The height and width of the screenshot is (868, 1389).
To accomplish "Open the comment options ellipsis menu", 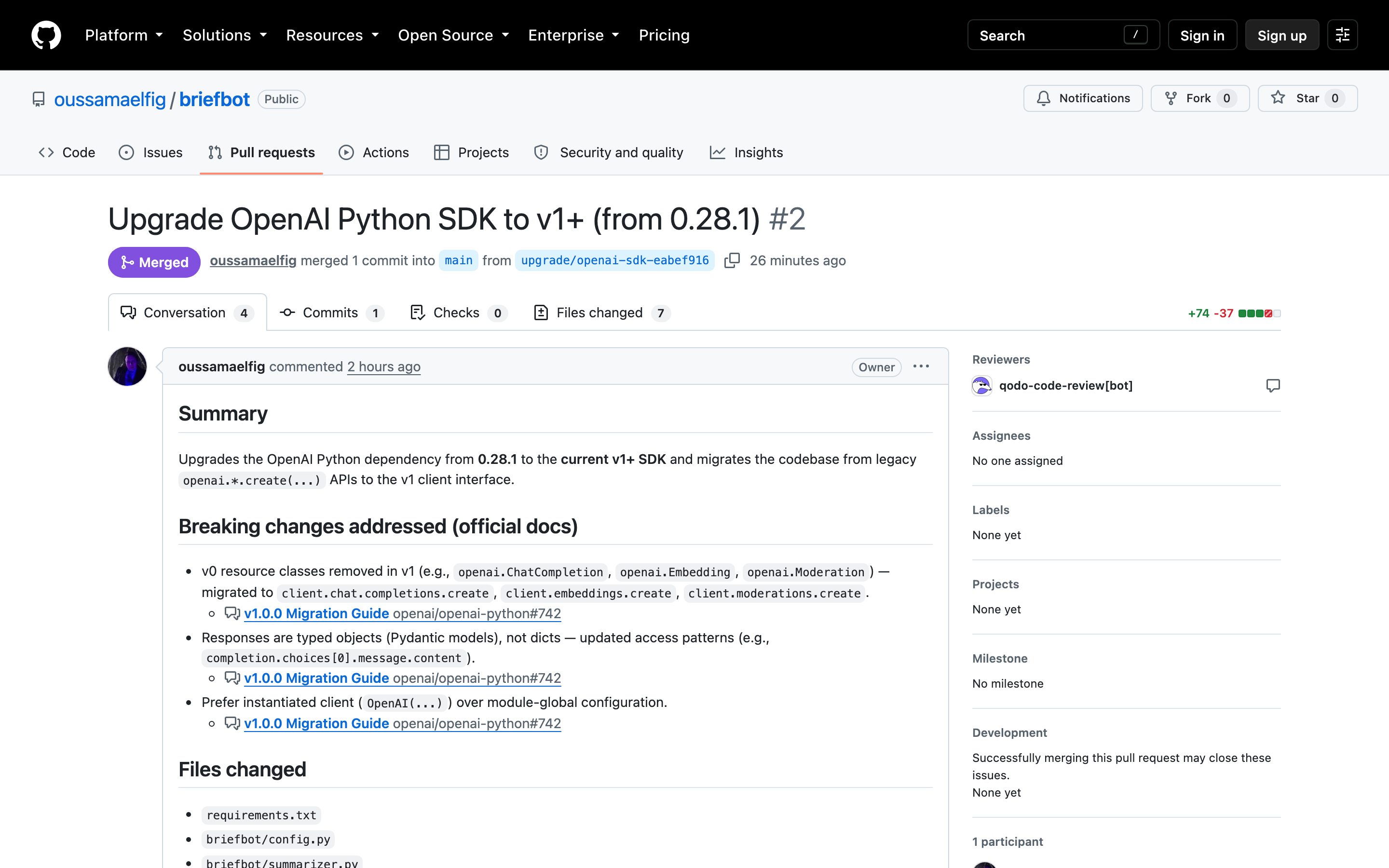I will [x=921, y=366].
